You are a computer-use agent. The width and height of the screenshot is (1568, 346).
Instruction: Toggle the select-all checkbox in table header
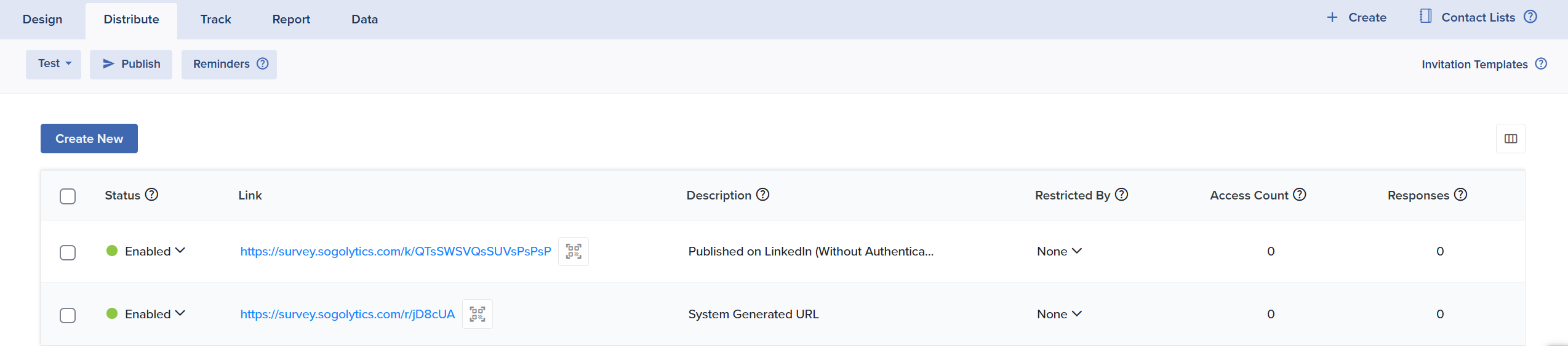pos(68,196)
